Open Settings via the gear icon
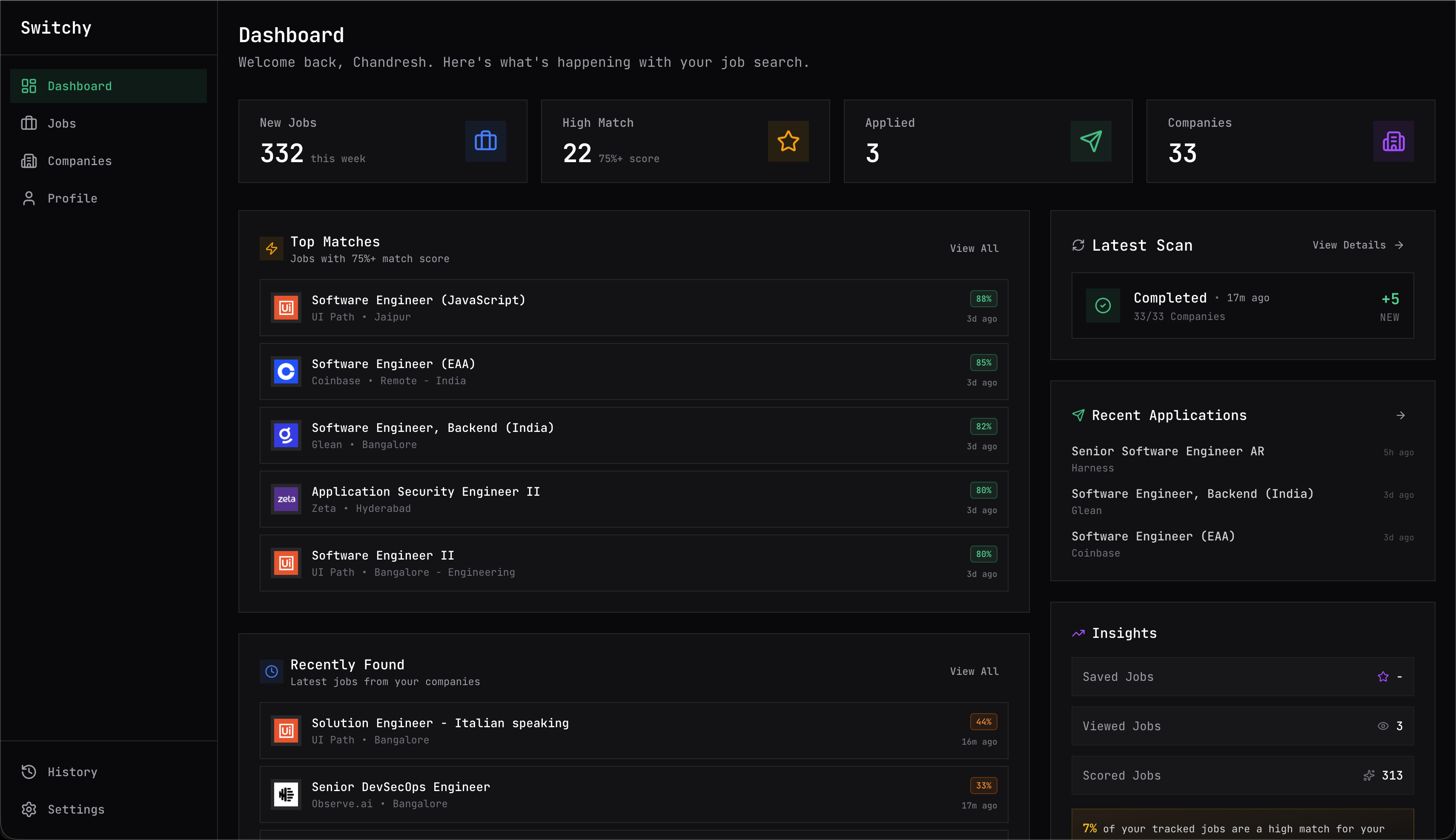 [29, 809]
